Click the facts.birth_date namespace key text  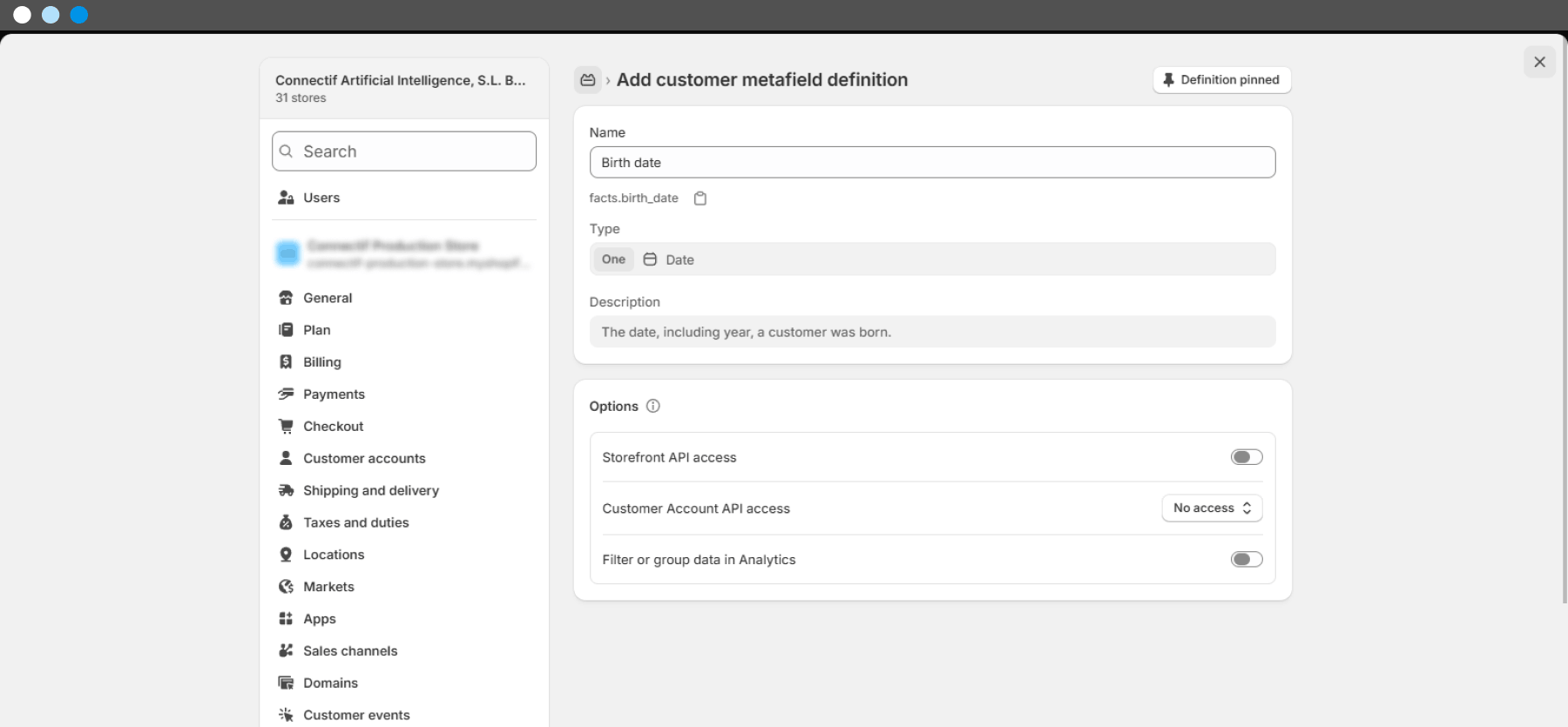point(633,199)
